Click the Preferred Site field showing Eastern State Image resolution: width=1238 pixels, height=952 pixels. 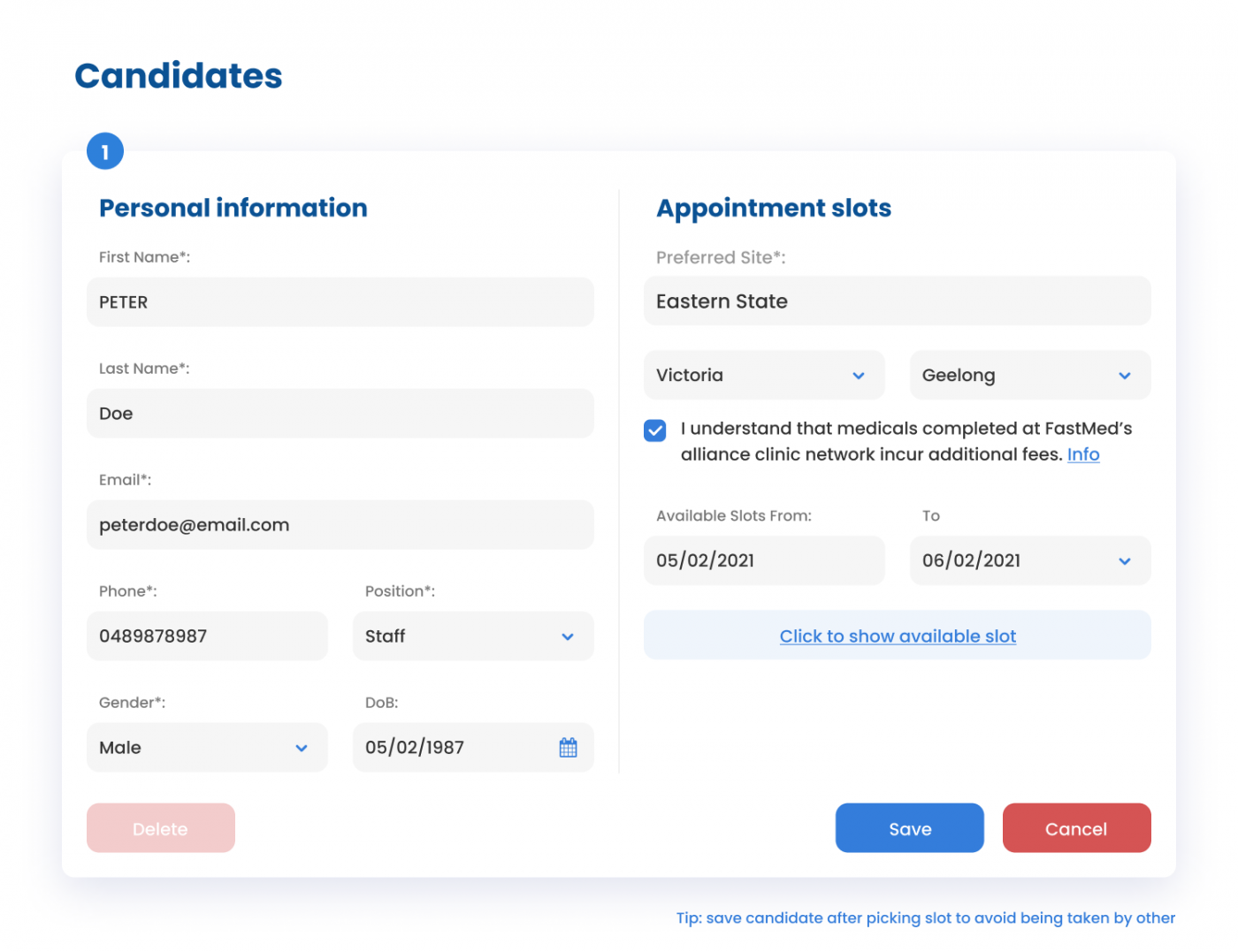pyautogui.click(x=897, y=301)
